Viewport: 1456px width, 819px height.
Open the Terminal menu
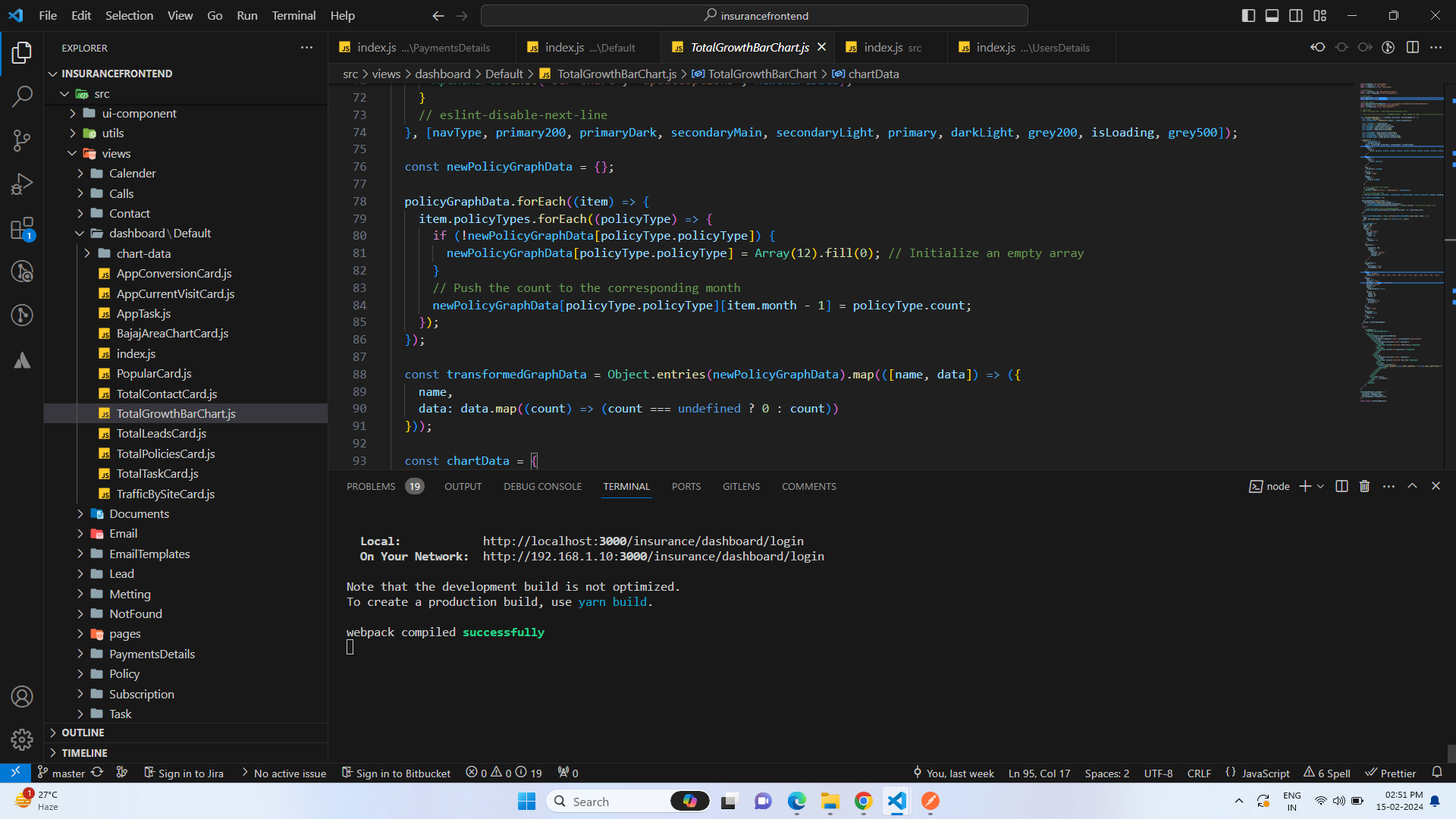tap(293, 15)
